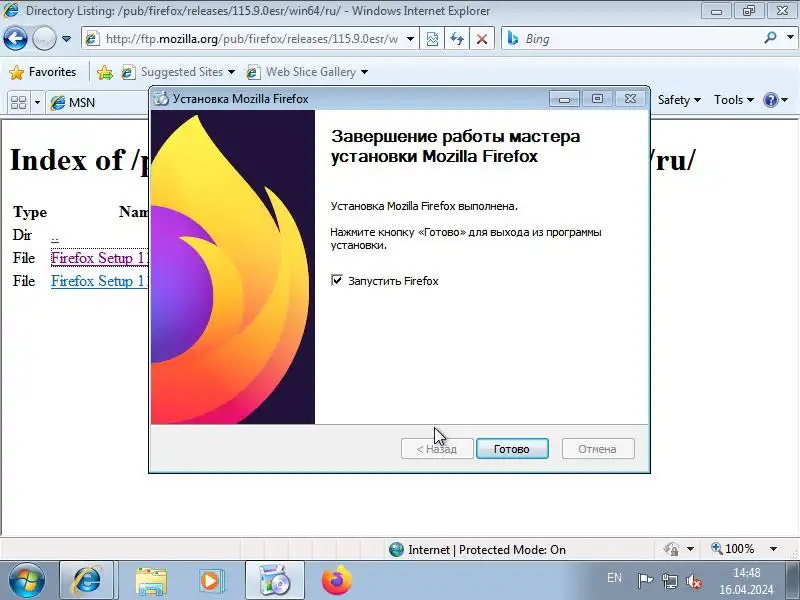The image size is (800, 600).
Task: Click the Internet zone globe in status bar
Action: pos(396,549)
